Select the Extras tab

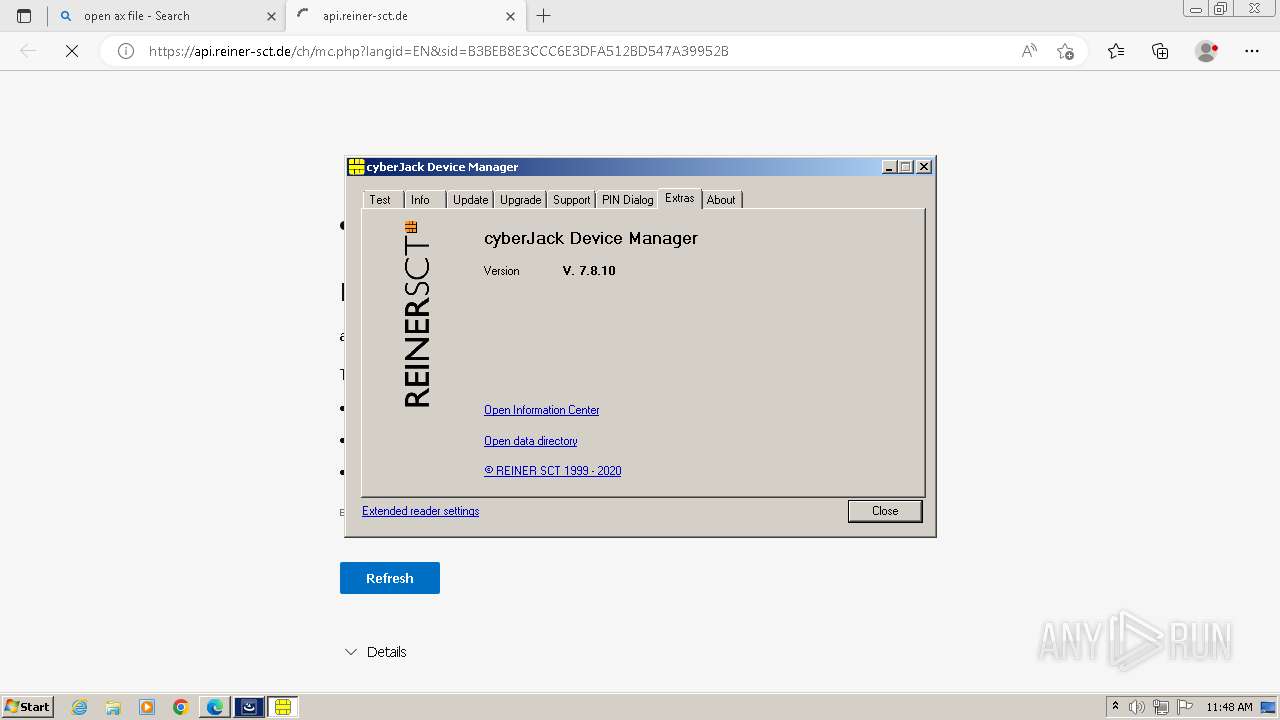tap(680, 198)
